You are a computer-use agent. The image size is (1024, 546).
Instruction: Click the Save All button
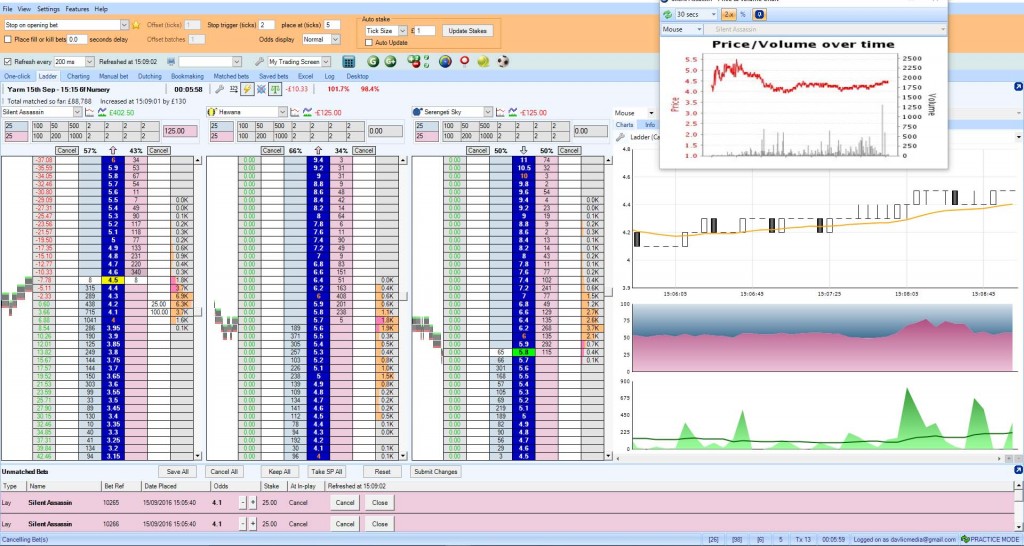(178, 472)
